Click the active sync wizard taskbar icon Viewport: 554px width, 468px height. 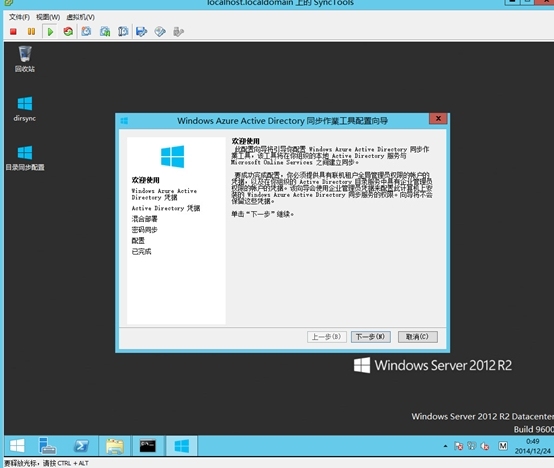[182, 446]
